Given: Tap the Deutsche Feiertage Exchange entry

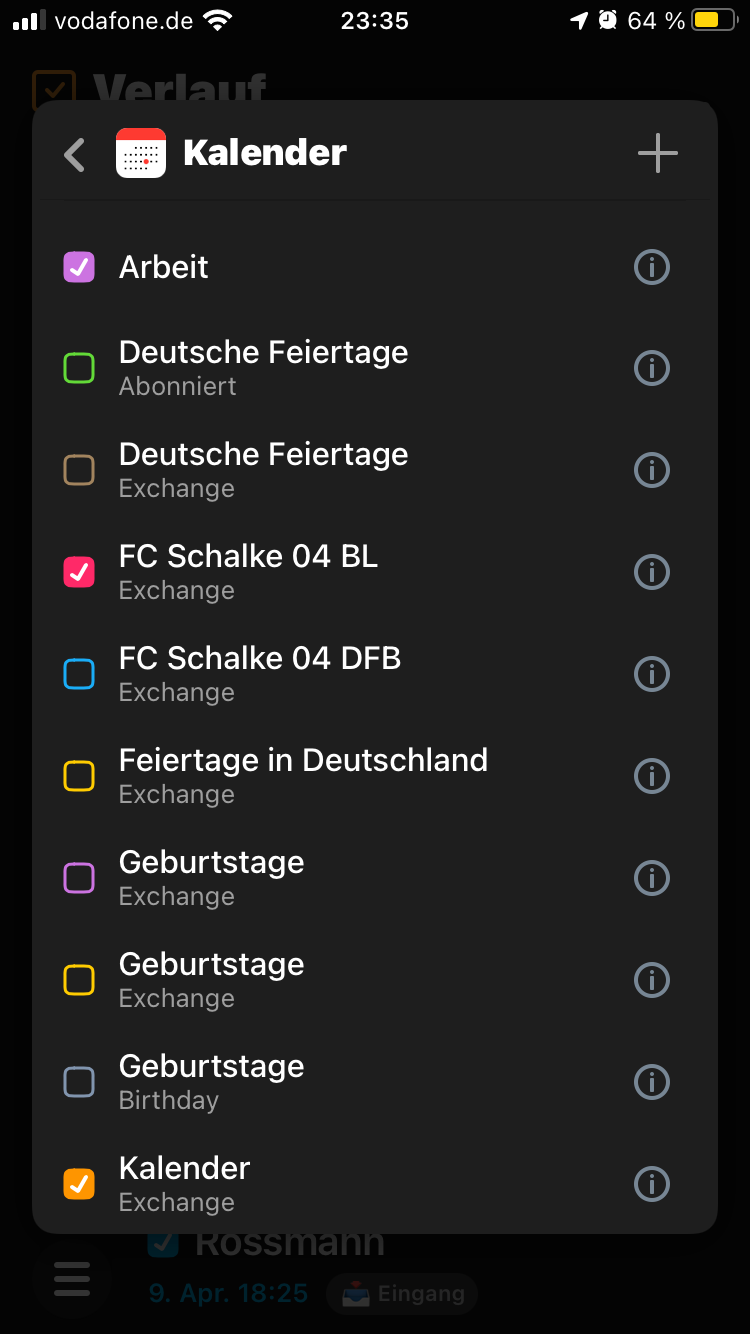Looking at the screenshot, I should (x=263, y=469).
